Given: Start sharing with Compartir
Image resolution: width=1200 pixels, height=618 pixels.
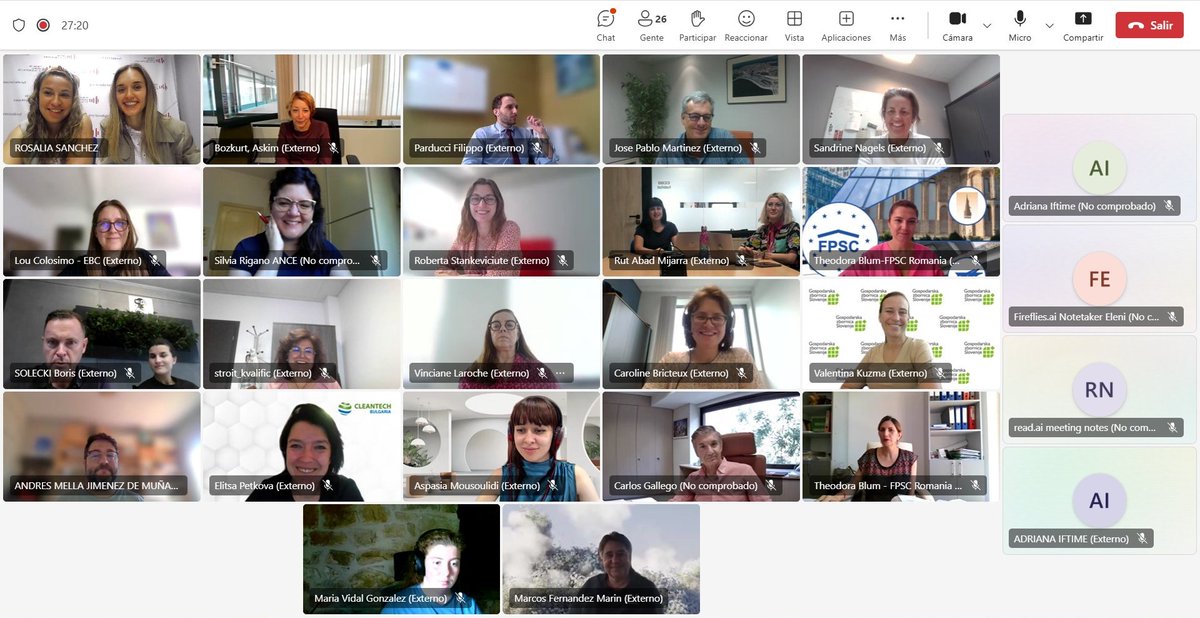Looking at the screenshot, I should coord(1083,25).
